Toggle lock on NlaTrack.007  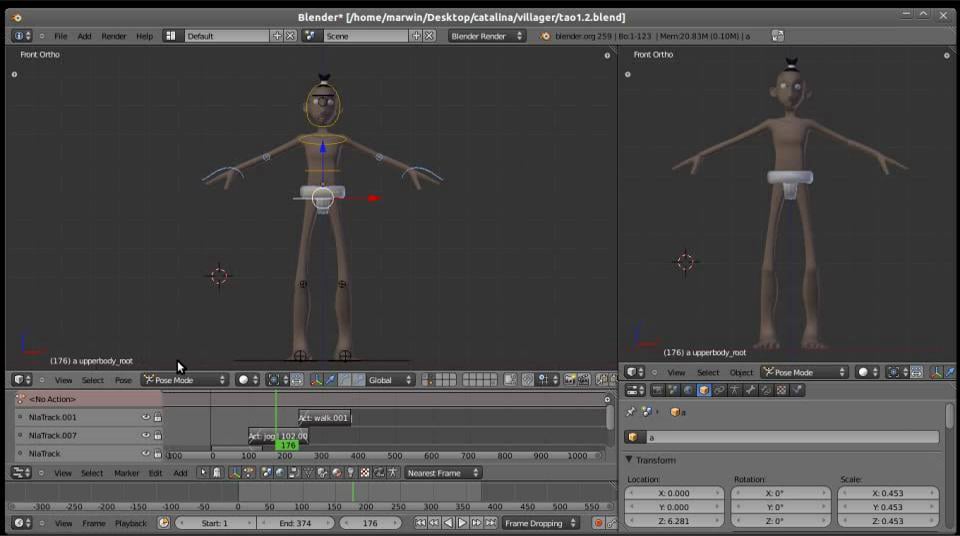158,436
